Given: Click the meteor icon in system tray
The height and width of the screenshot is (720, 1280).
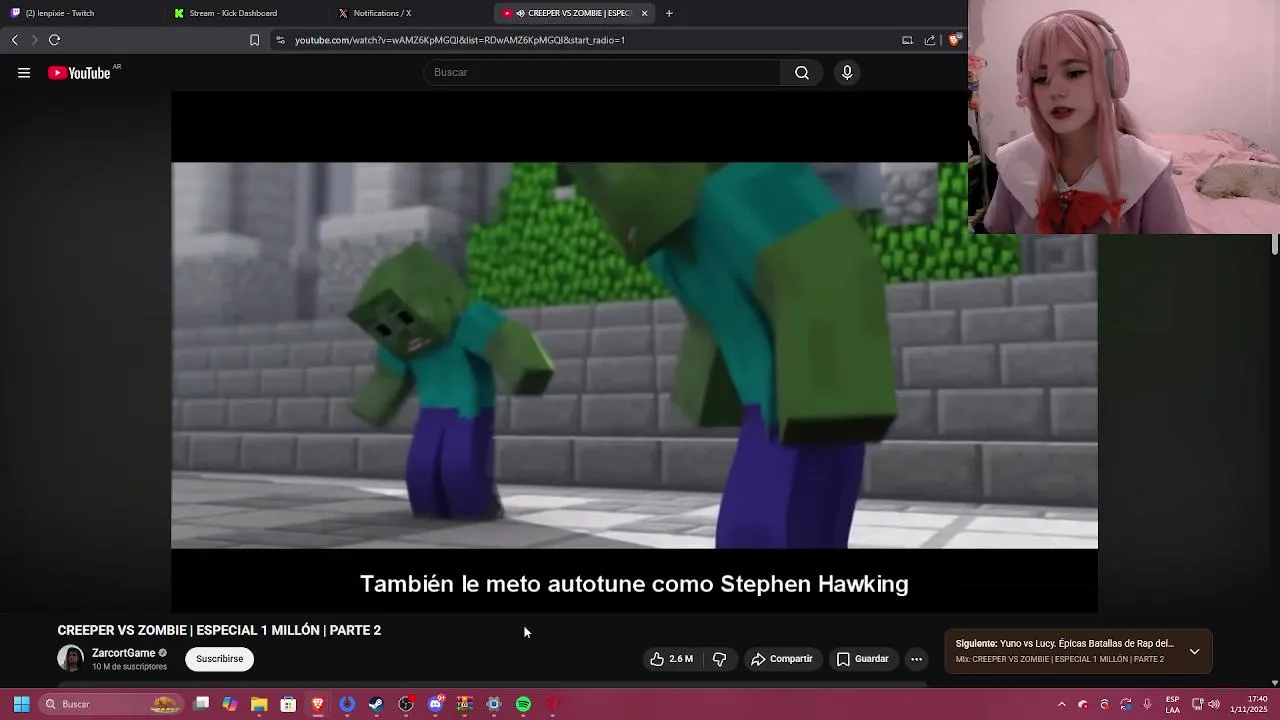Looking at the screenshot, I should 1082,704.
